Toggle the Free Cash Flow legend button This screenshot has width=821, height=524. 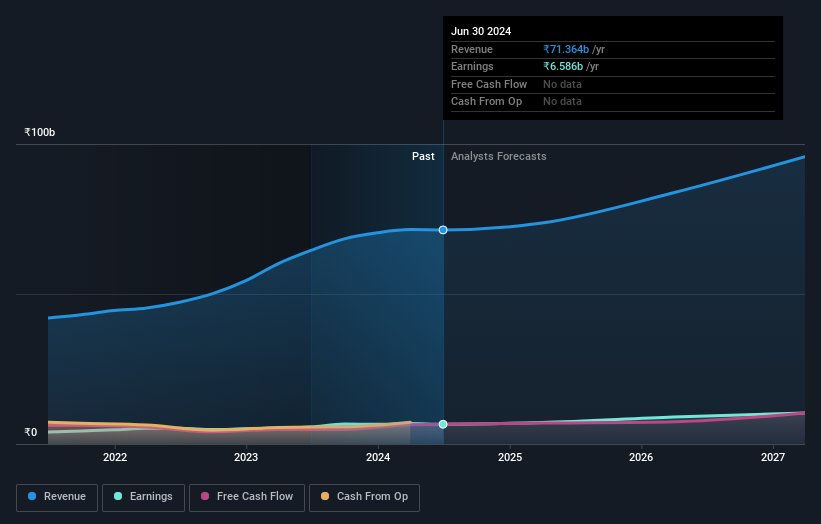pyautogui.click(x=247, y=497)
